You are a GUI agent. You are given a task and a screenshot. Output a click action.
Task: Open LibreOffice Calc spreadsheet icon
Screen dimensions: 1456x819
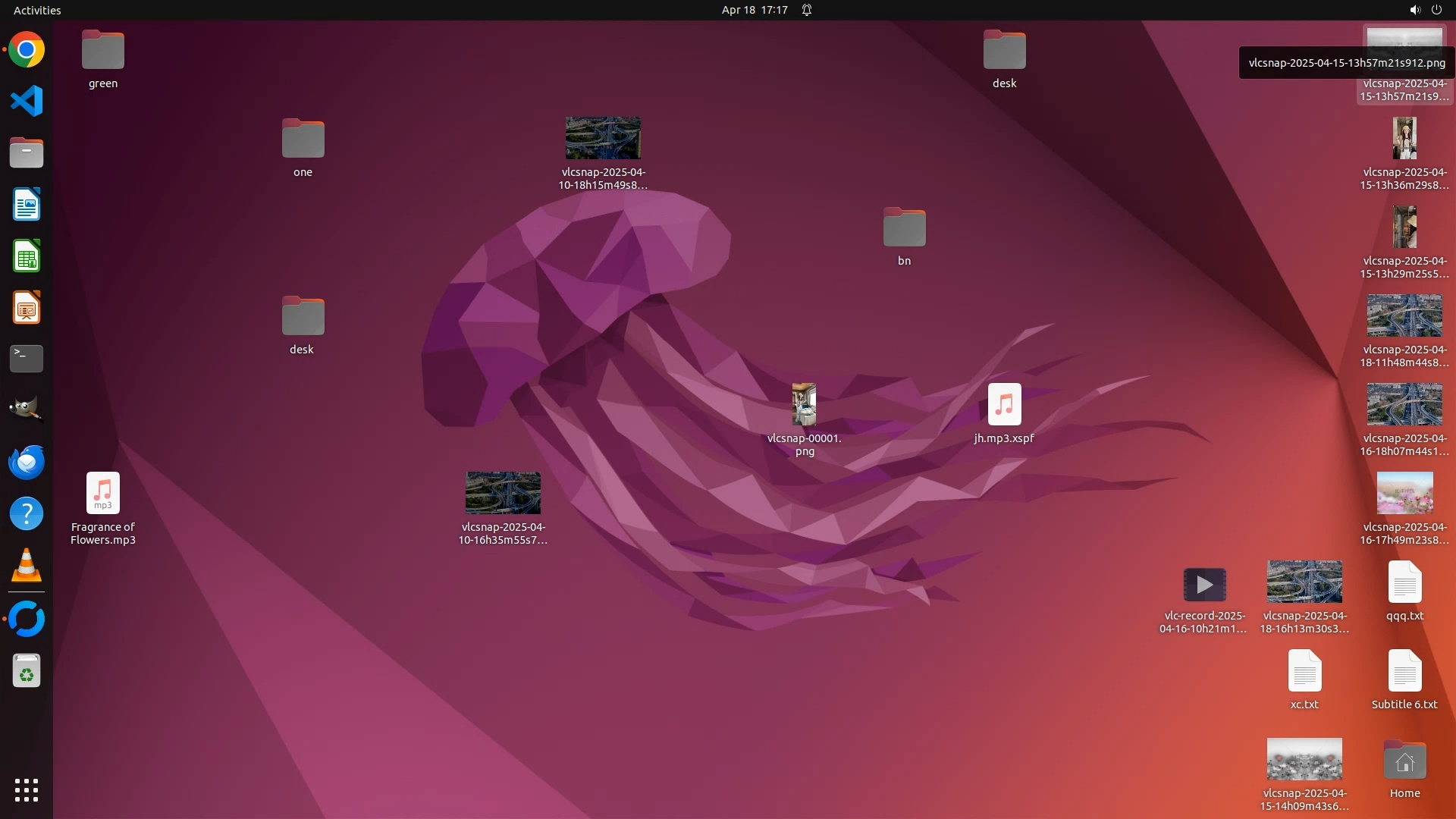click(27, 256)
